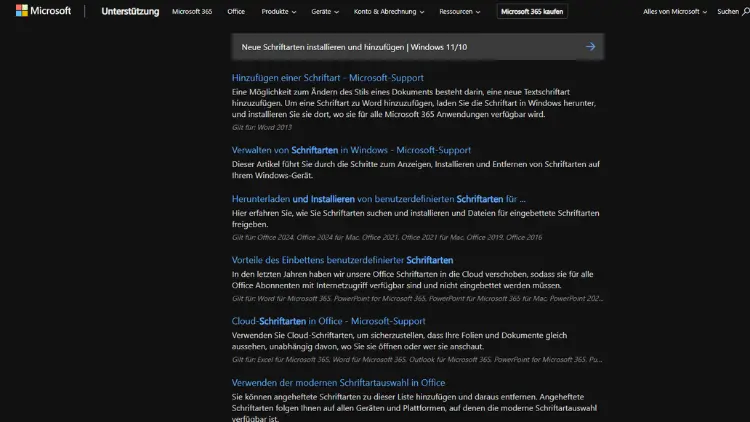Image resolution: width=750 pixels, height=422 pixels.
Task: Open the Microsoft 365 menu item
Action: (192, 11)
